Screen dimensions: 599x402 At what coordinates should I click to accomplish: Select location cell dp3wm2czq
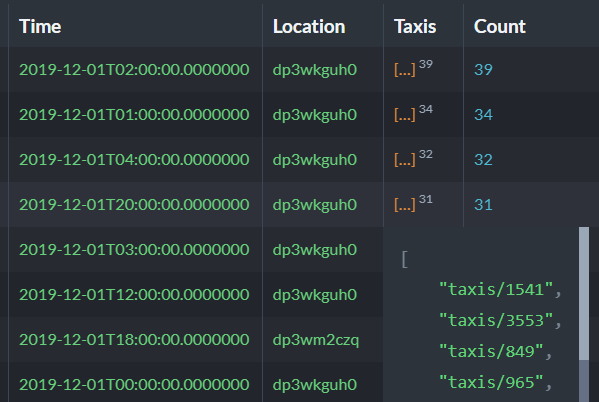pos(316,340)
